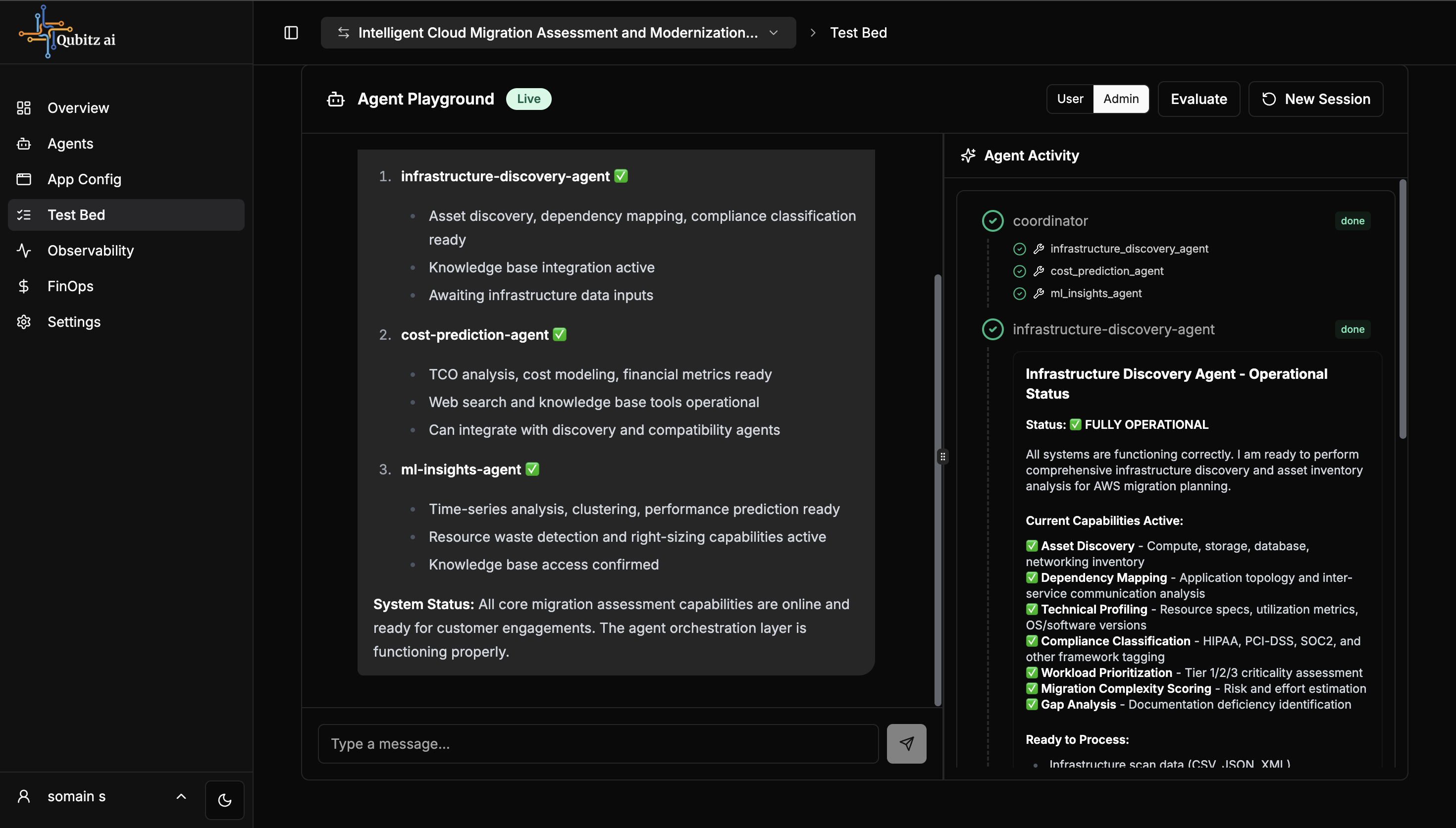Viewport: 1456px width, 828px height.
Task: Click the Qubitz ai logo
Action: tap(67, 32)
